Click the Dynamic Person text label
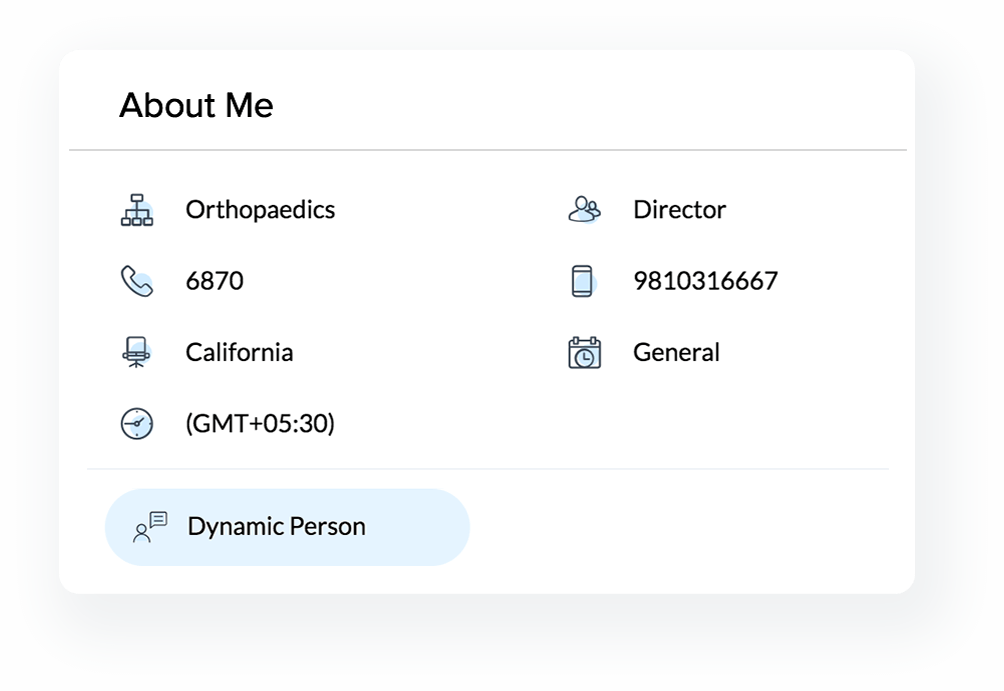 [x=276, y=527]
